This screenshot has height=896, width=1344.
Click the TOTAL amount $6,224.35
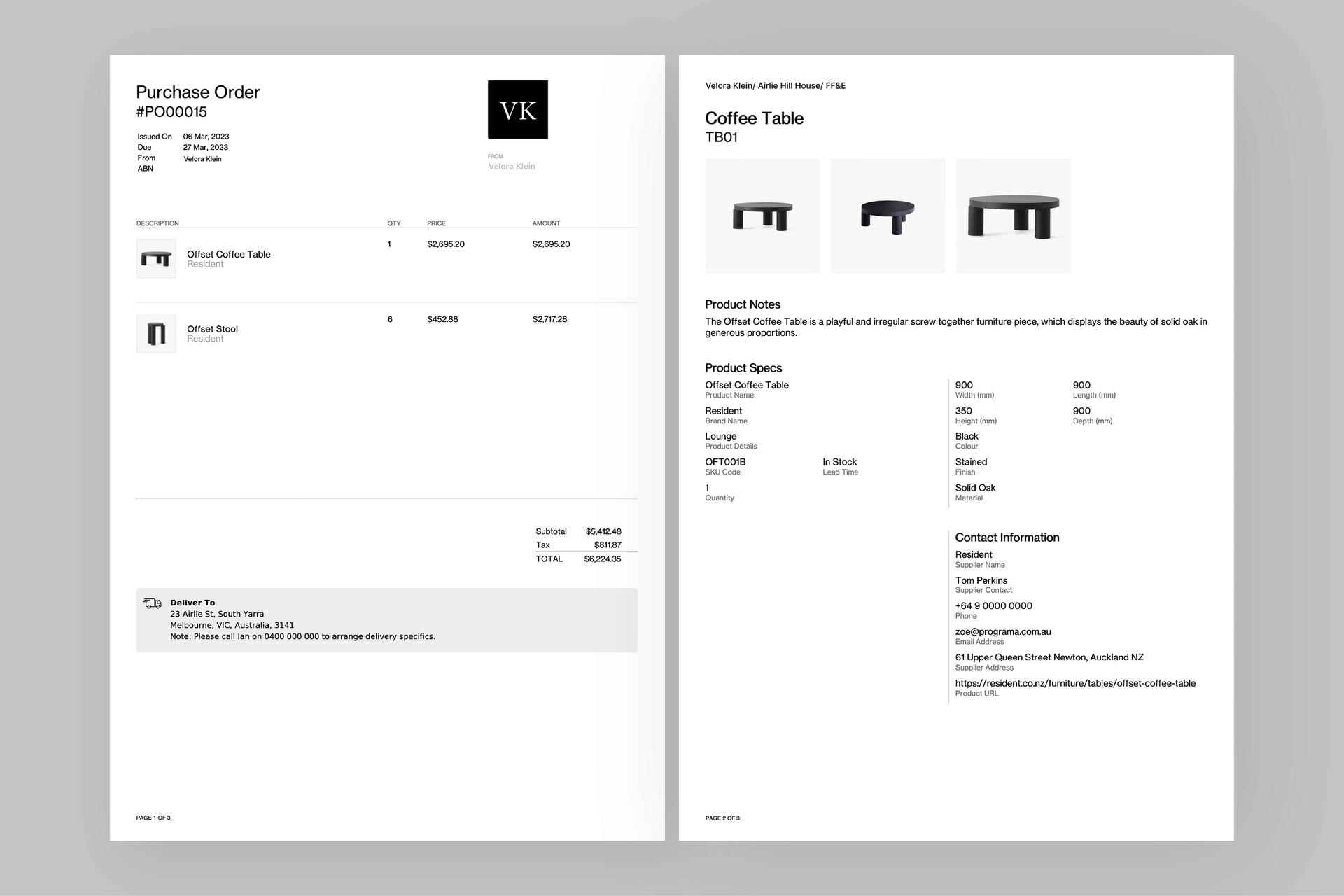click(602, 559)
